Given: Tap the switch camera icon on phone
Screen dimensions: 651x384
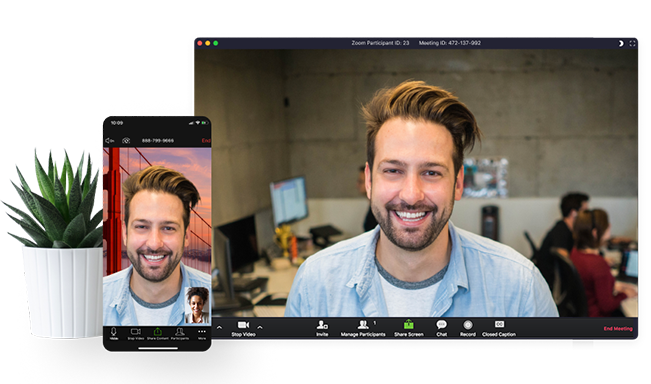Looking at the screenshot, I should point(126,141).
